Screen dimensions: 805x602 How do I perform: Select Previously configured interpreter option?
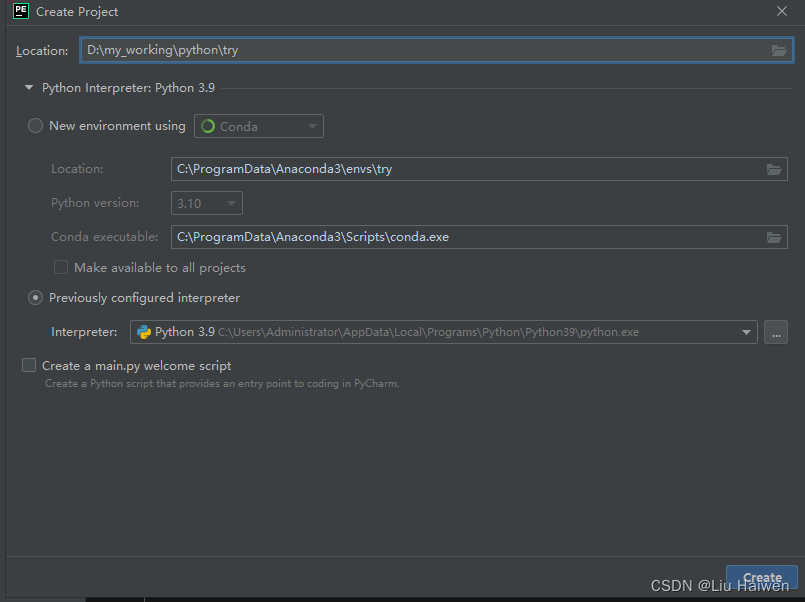[35, 298]
